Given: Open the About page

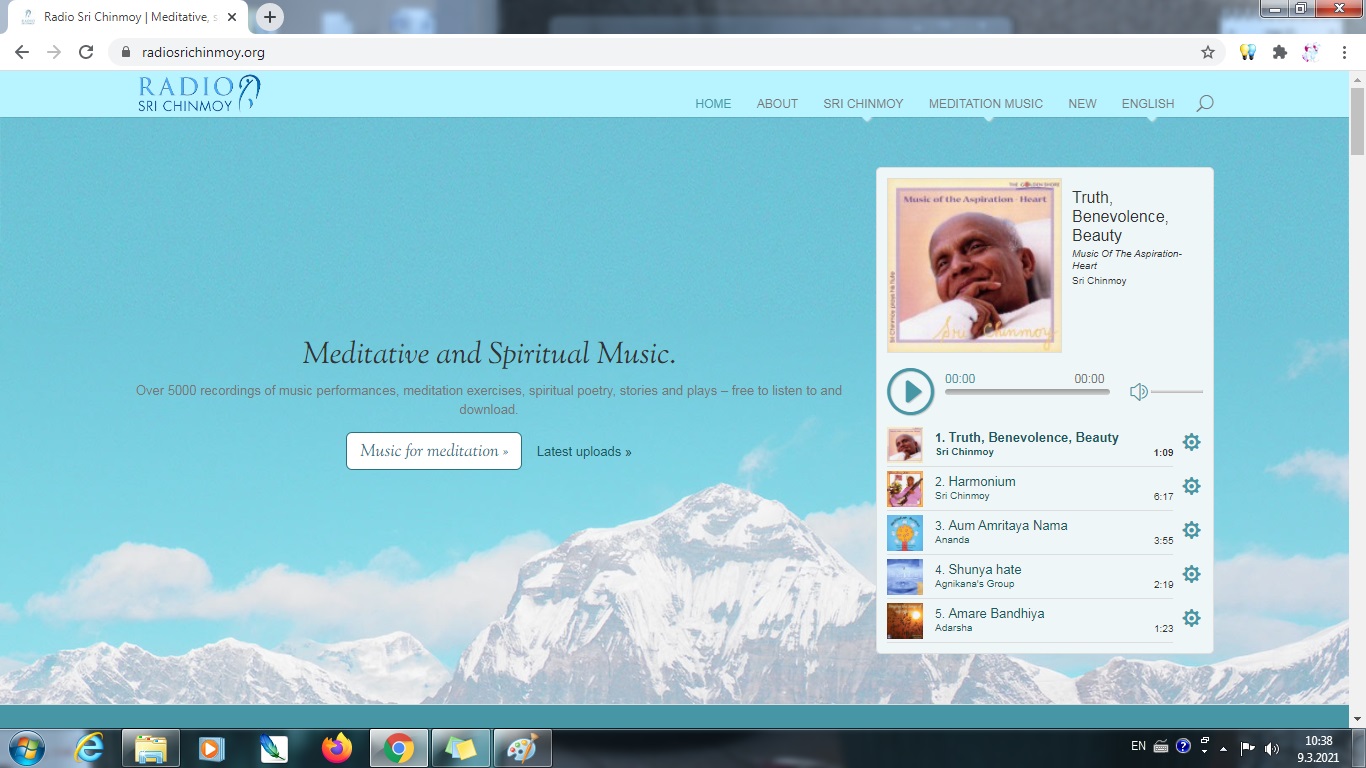Looking at the screenshot, I should (777, 103).
